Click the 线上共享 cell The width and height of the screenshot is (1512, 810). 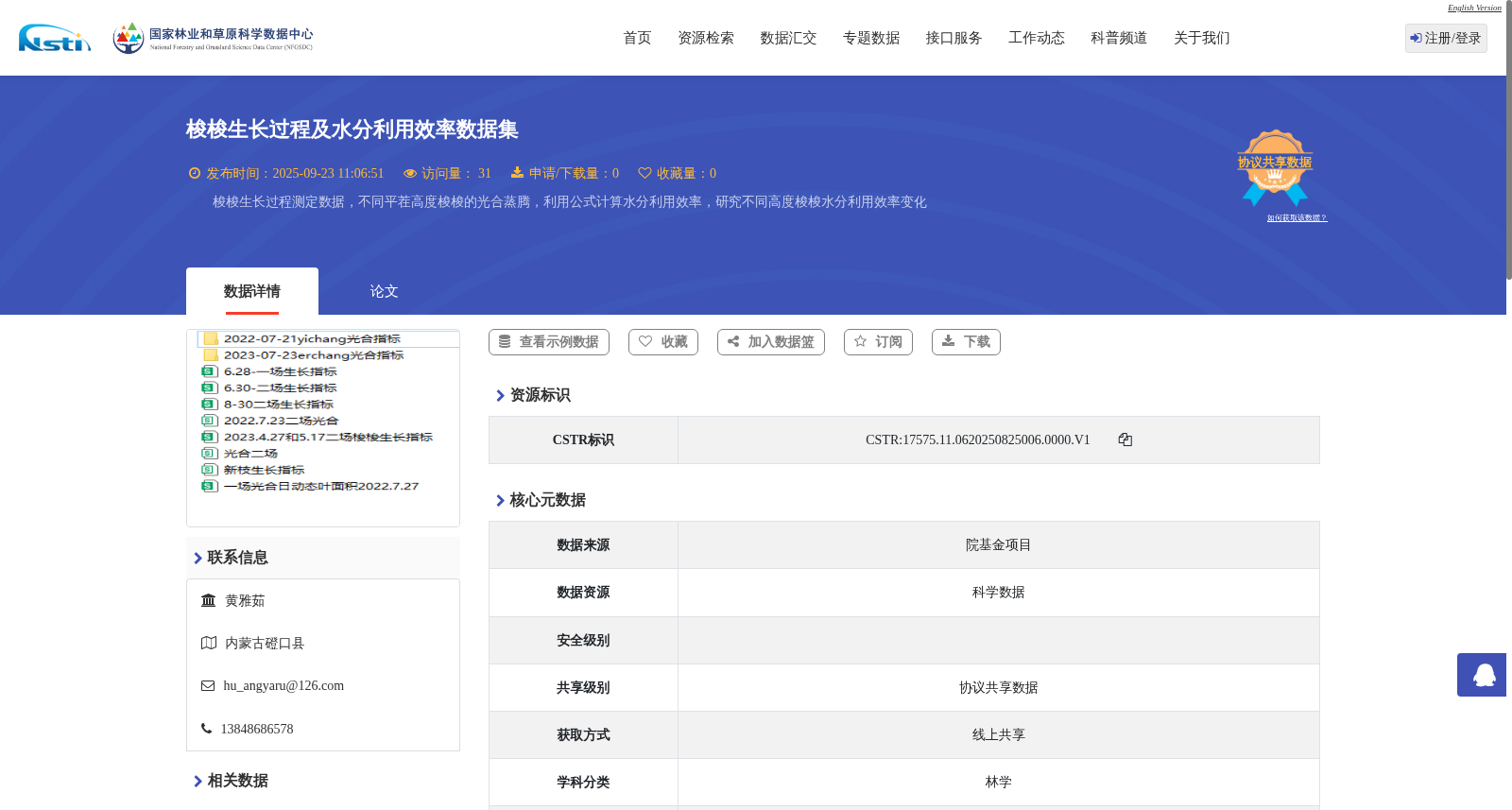[998, 735]
